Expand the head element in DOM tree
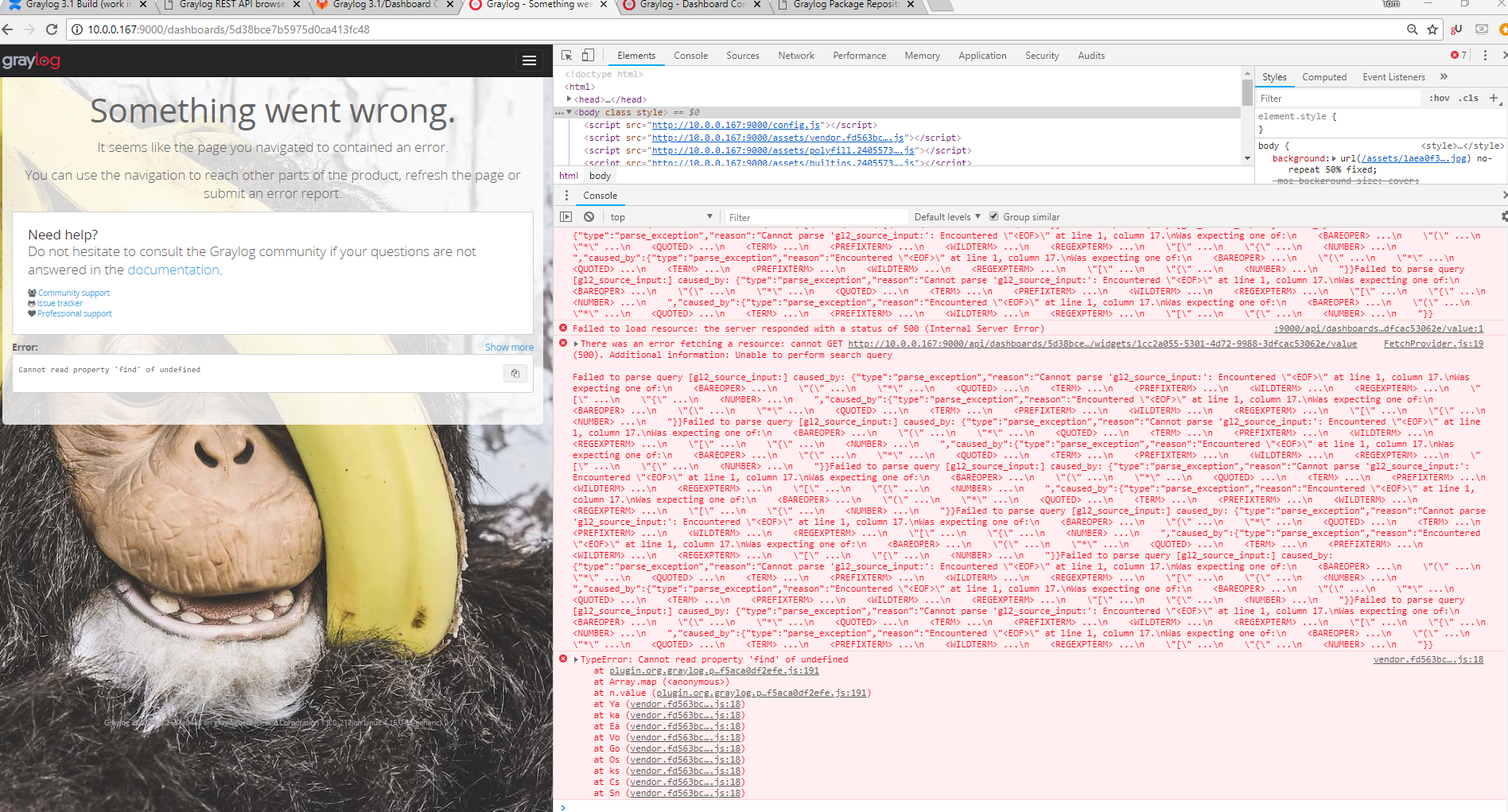The height and width of the screenshot is (812, 1508). pos(569,99)
